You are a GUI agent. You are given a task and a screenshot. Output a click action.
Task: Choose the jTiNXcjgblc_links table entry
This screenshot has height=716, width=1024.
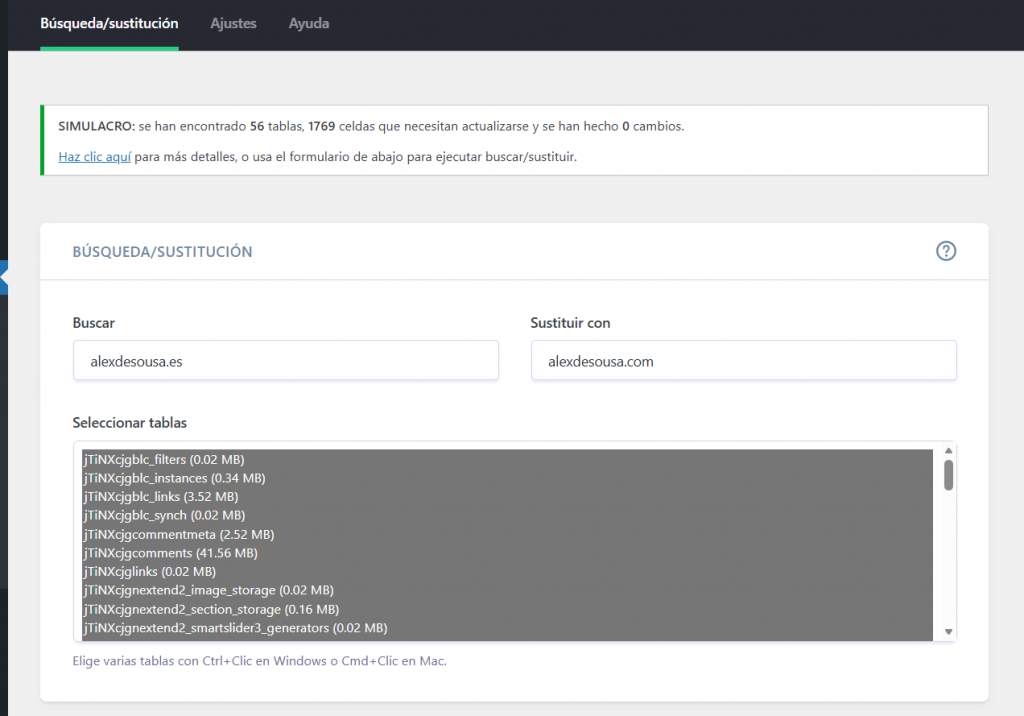click(160, 497)
